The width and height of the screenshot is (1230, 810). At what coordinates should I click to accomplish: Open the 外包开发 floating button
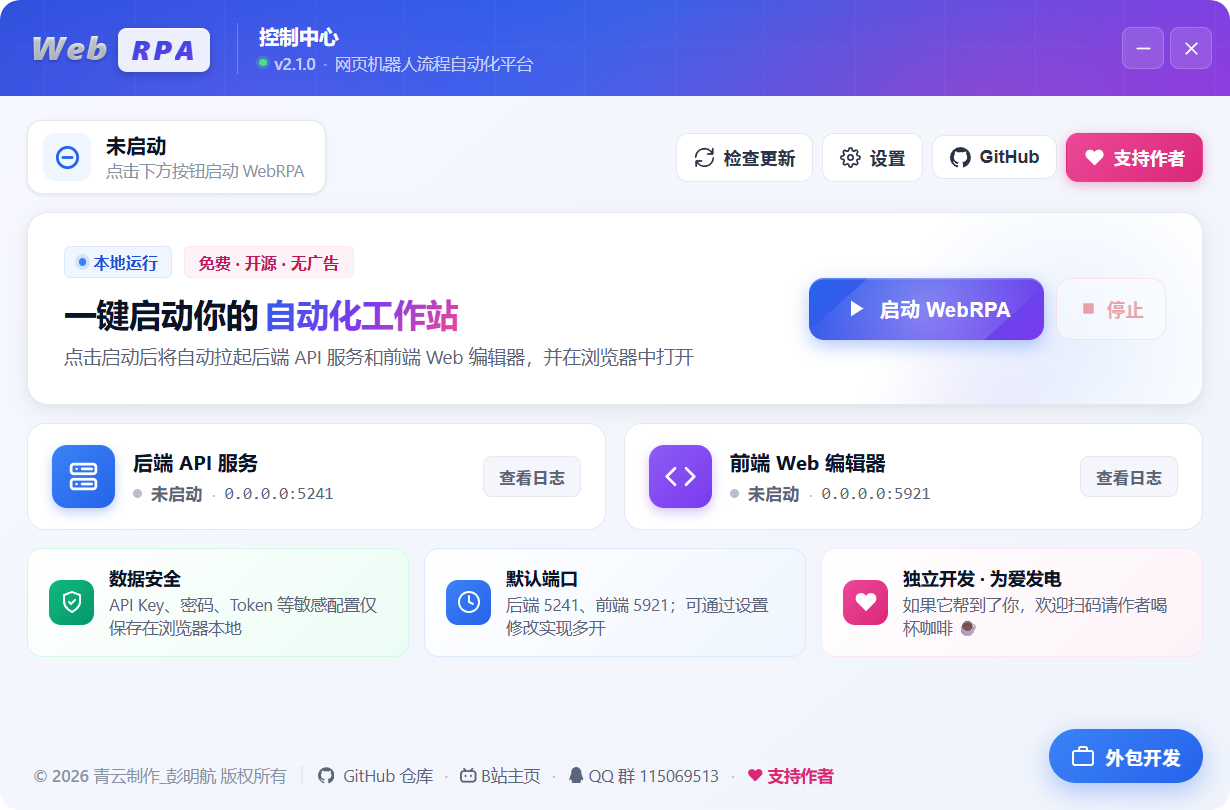(1126, 757)
